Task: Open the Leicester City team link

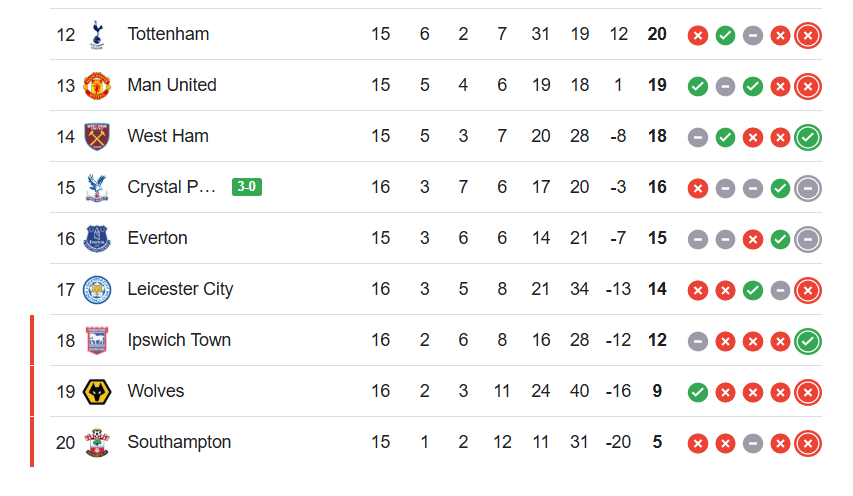Action: [x=180, y=289]
